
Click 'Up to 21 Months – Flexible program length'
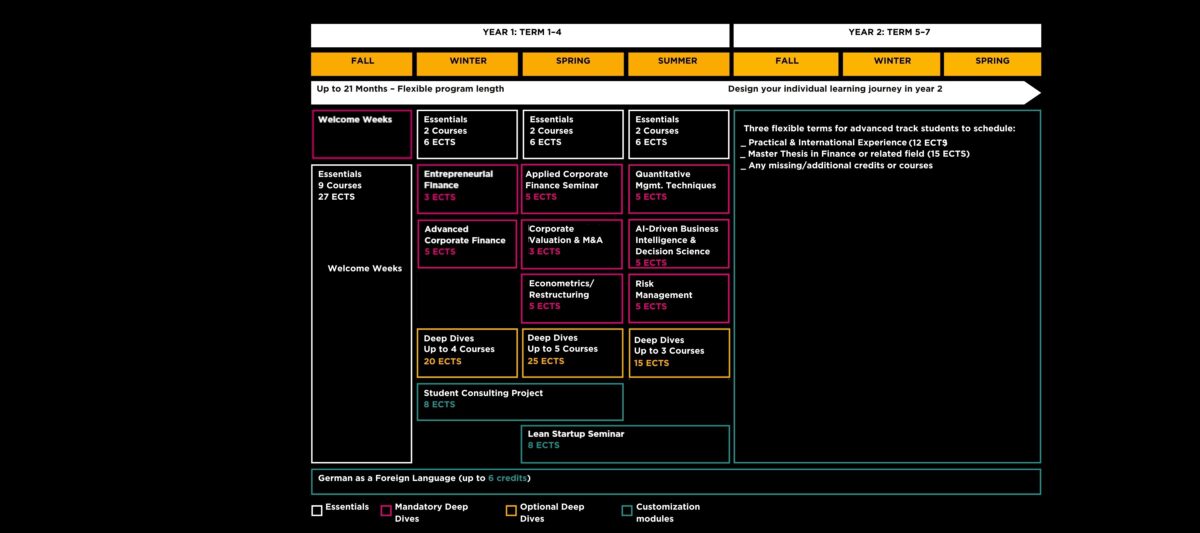(410, 89)
